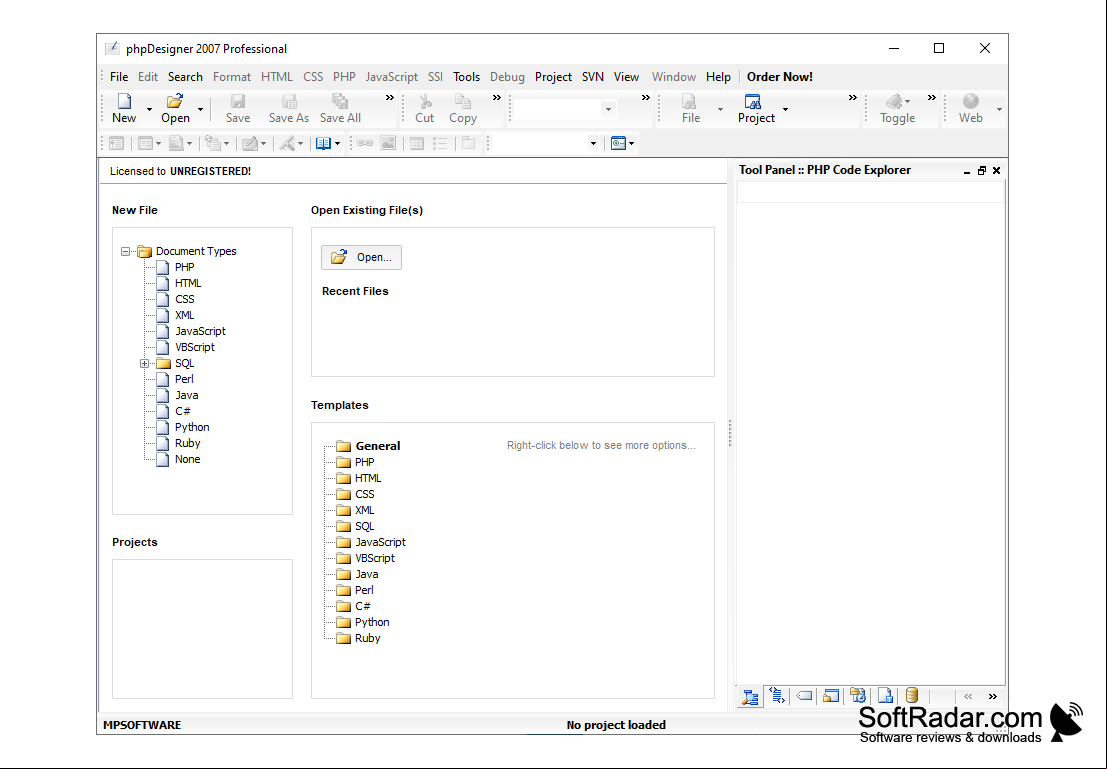Open the Search menu
Screen dimensions: 1107x769
click(x=185, y=77)
